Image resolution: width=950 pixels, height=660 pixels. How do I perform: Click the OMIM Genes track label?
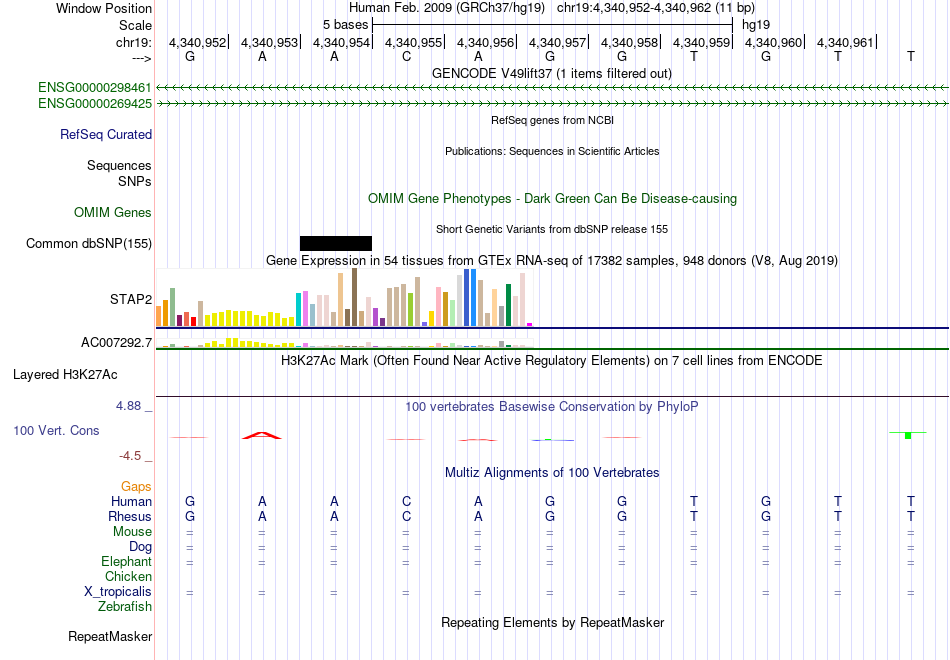[x=113, y=212]
